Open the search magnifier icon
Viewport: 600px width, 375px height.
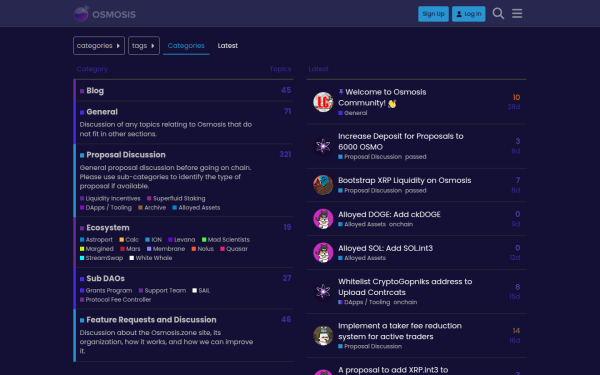tap(498, 14)
